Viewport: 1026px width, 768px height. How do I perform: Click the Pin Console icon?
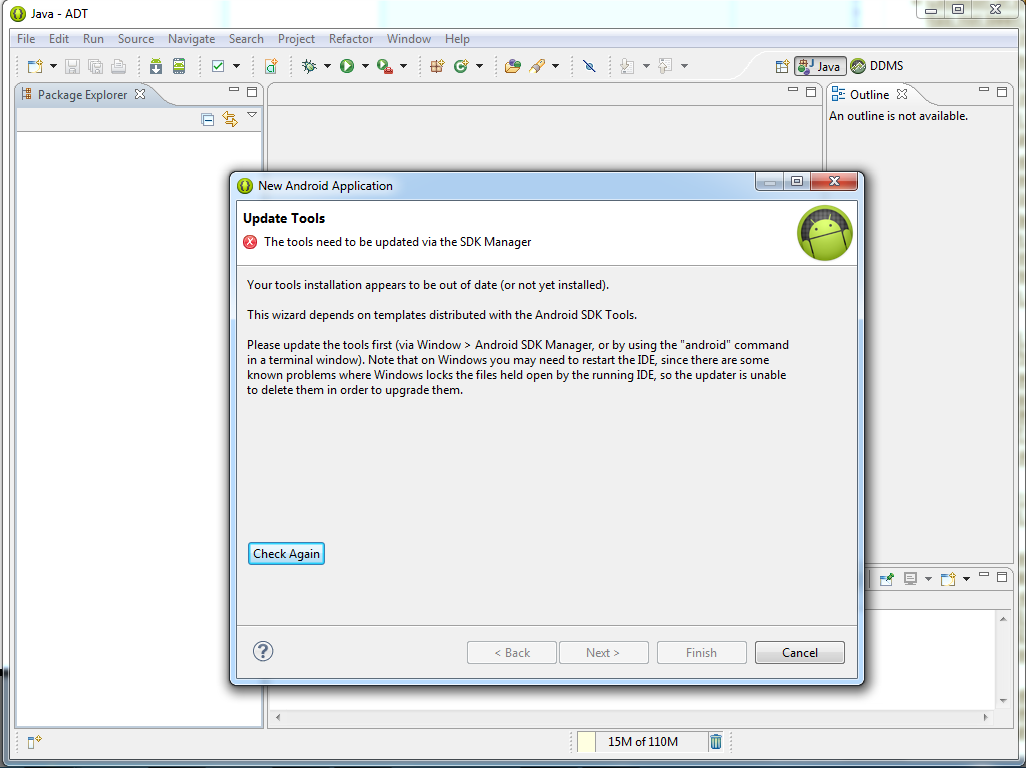887,579
